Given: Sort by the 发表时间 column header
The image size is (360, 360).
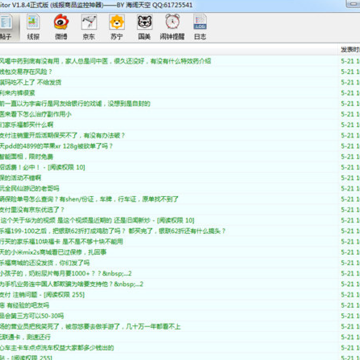Looking at the screenshot, I should [x=349, y=50].
